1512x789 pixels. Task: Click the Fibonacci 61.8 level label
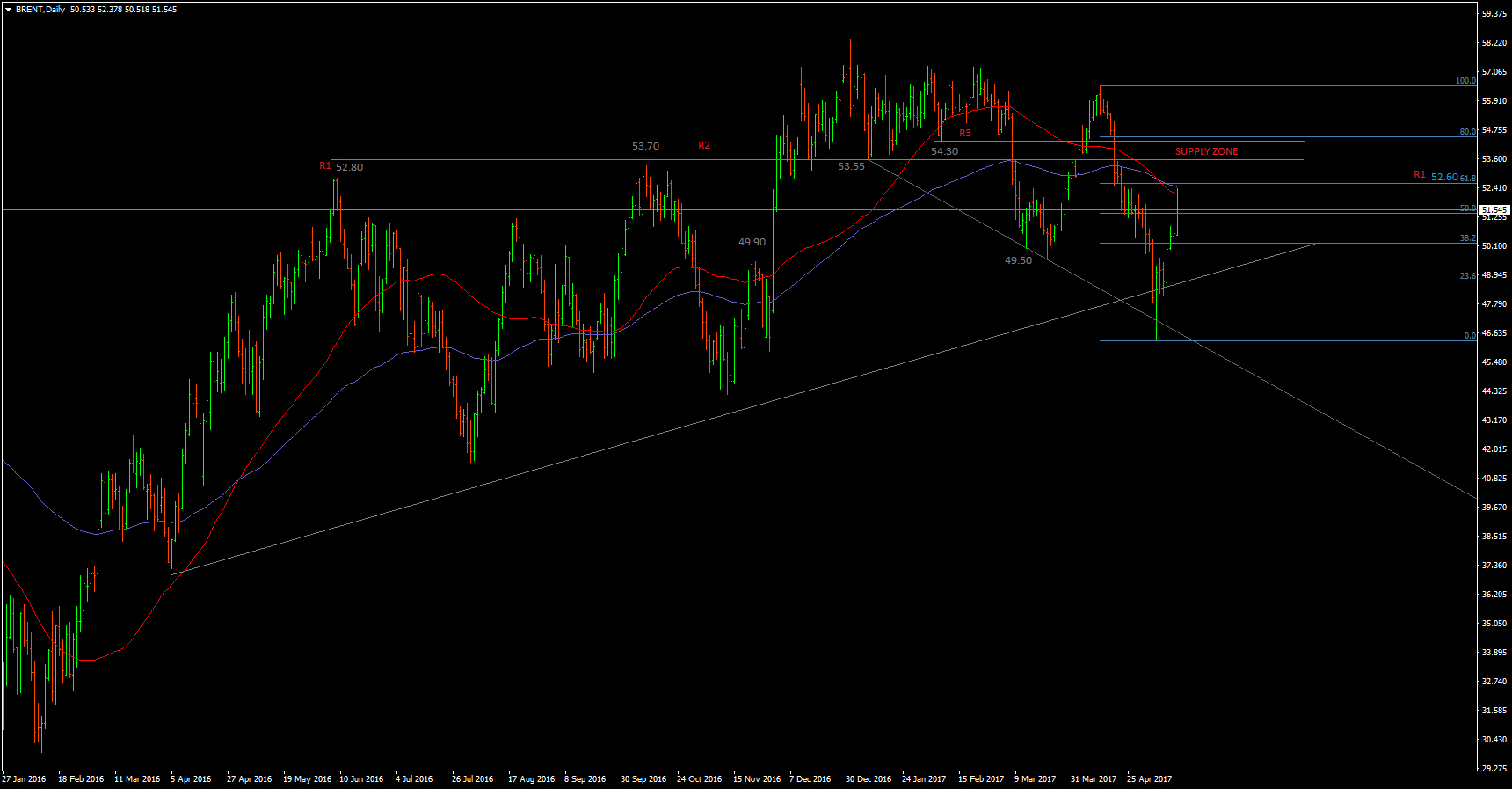[1467, 179]
